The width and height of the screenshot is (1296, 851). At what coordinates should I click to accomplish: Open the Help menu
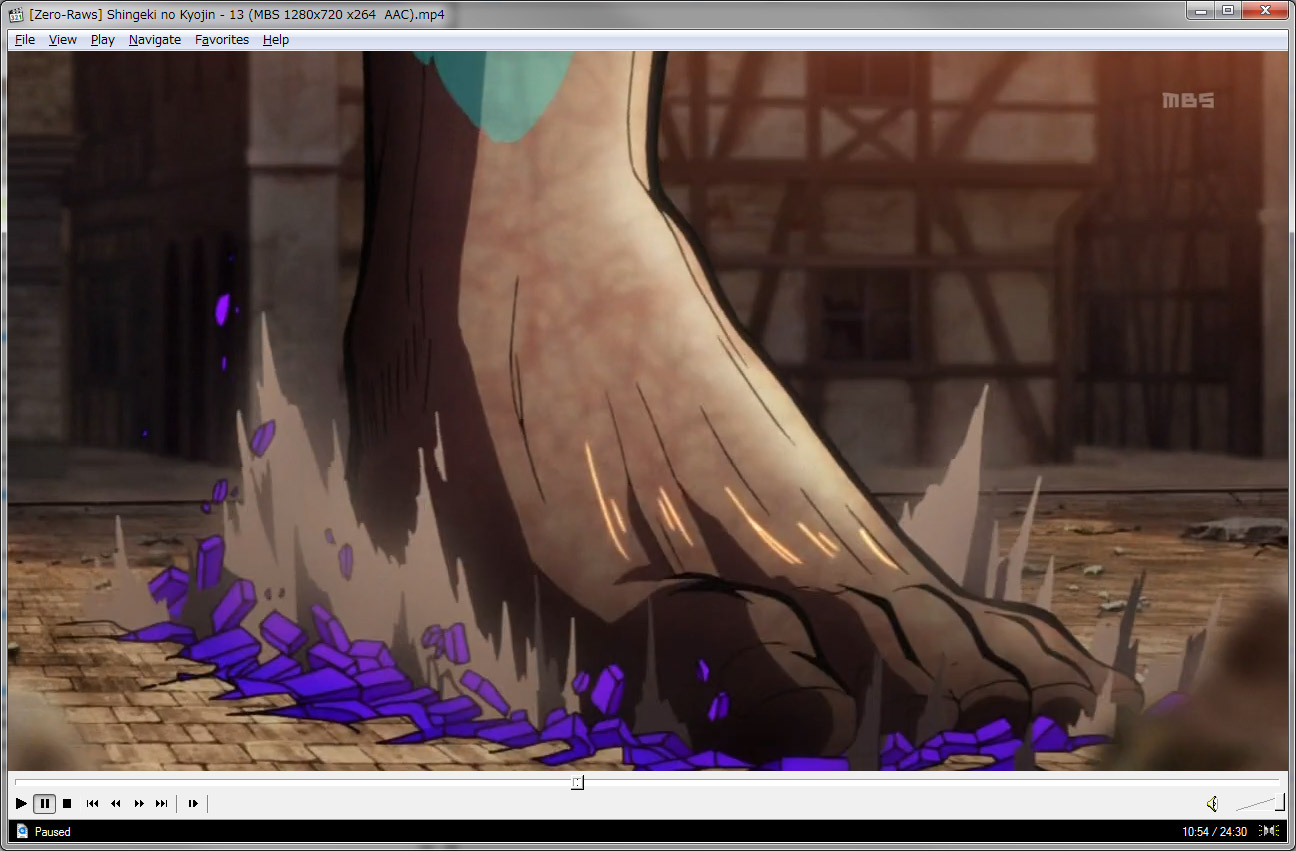276,40
